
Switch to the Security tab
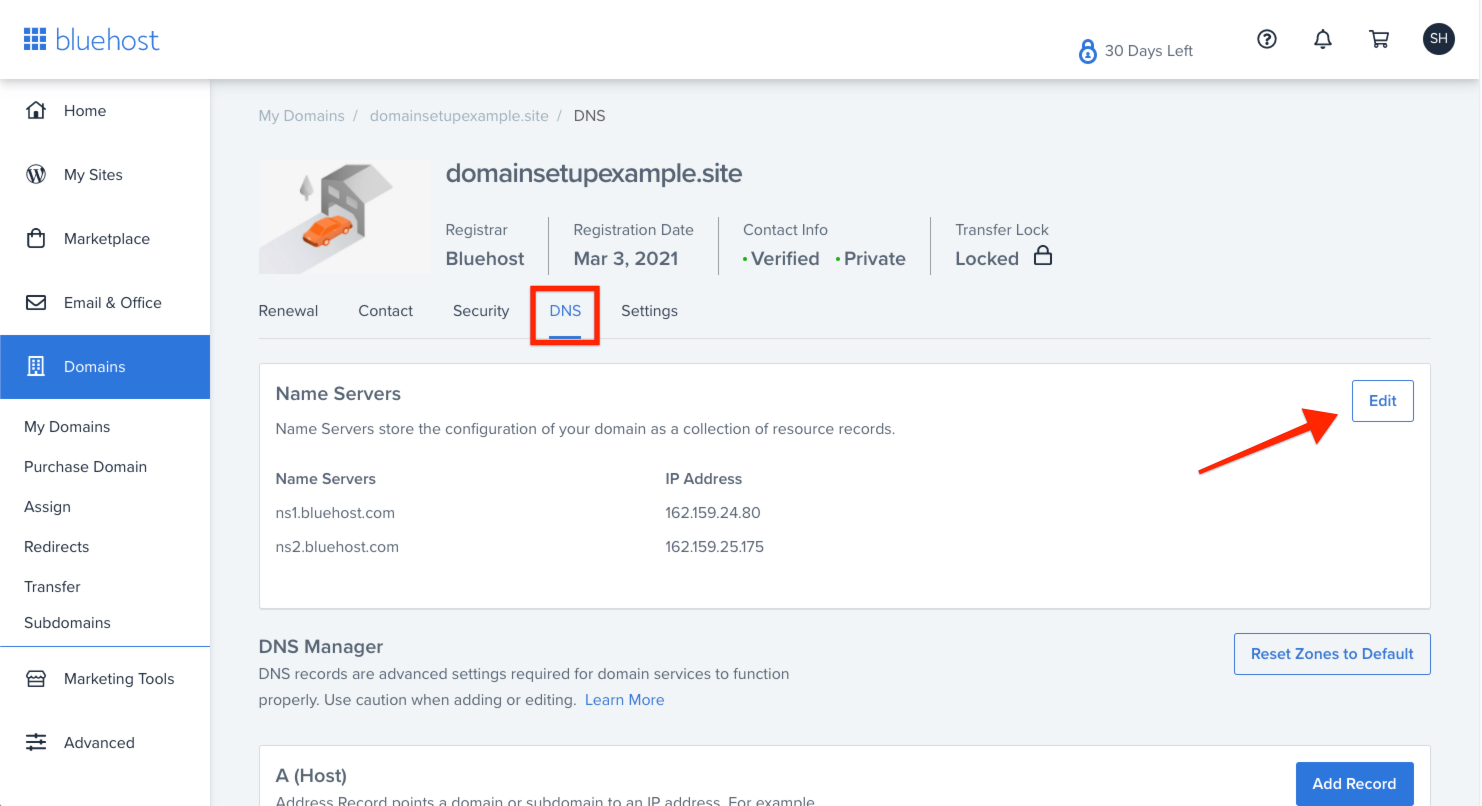481,311
